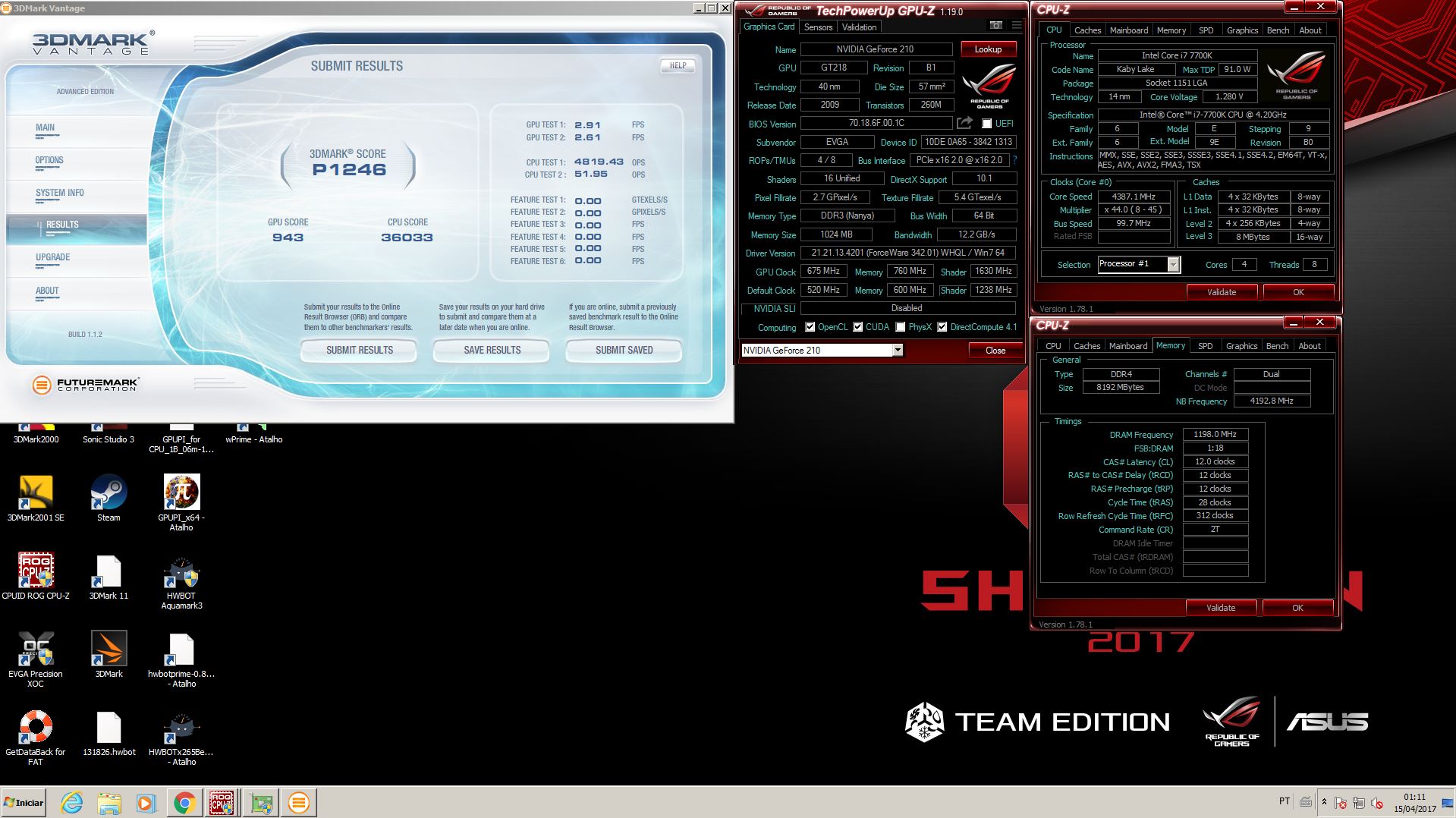Screen dimensions: 1456x818
Task: Open the 131826.hwbot file
Action: [x=108, y=733]
